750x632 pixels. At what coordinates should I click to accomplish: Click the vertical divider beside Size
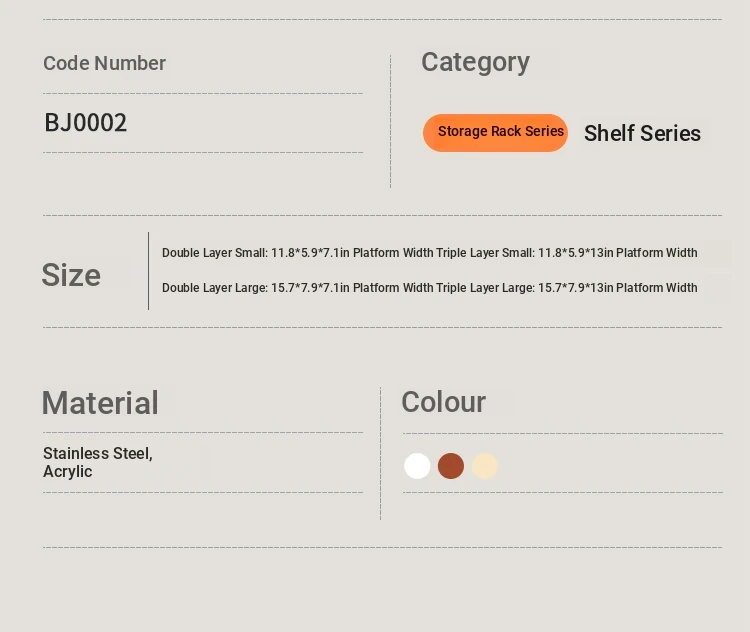[149, 271]
